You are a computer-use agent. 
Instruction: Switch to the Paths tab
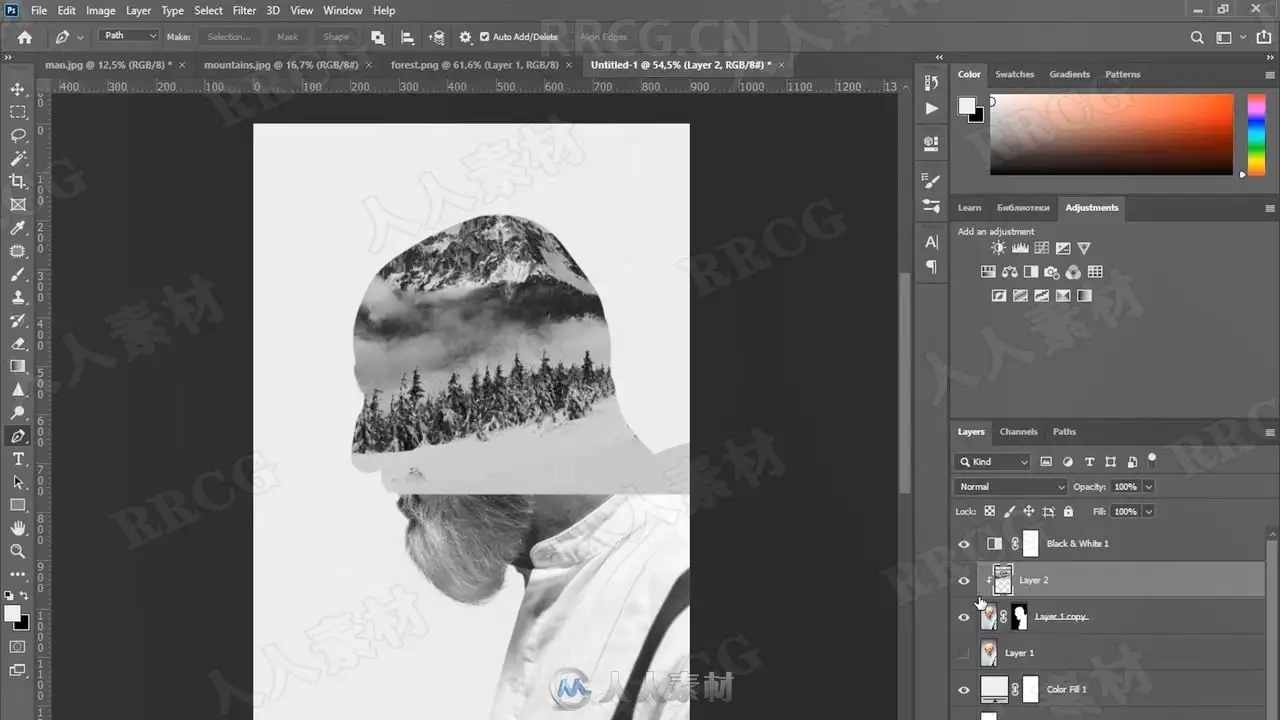(x=1064, y=432)
